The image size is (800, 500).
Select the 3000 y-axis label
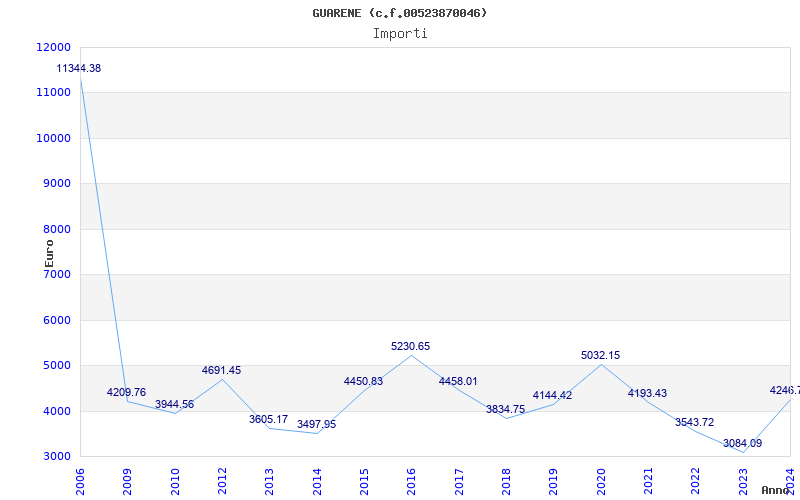click(57, 457)
